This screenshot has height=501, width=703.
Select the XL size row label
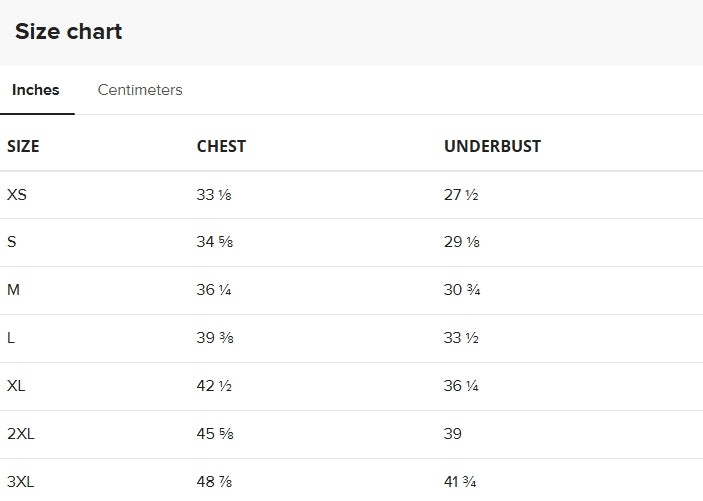coord(16,385)
